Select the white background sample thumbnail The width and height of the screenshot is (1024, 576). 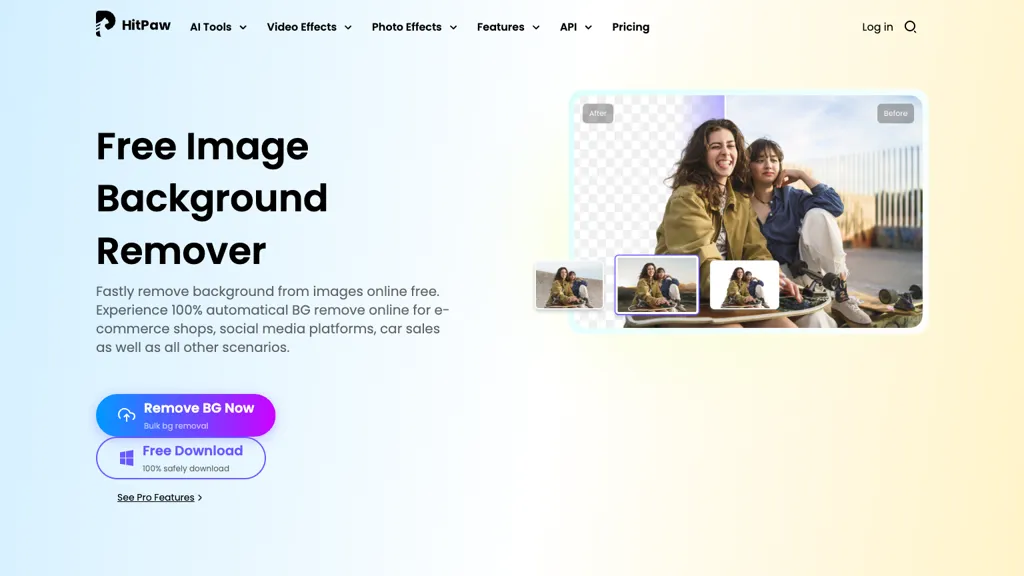point(744,285)
